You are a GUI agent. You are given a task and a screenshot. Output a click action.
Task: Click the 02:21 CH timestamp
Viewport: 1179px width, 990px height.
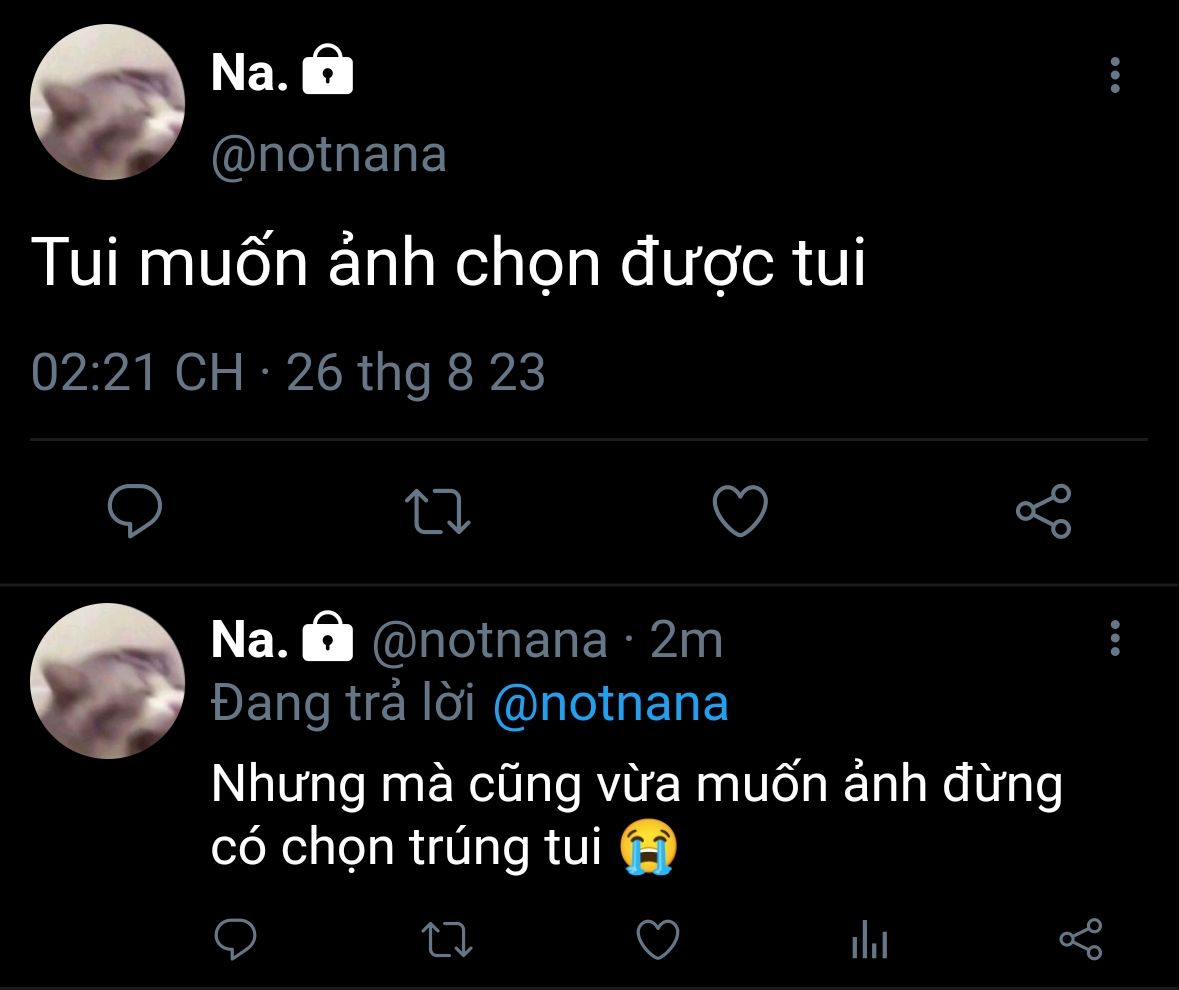[138, 371]
